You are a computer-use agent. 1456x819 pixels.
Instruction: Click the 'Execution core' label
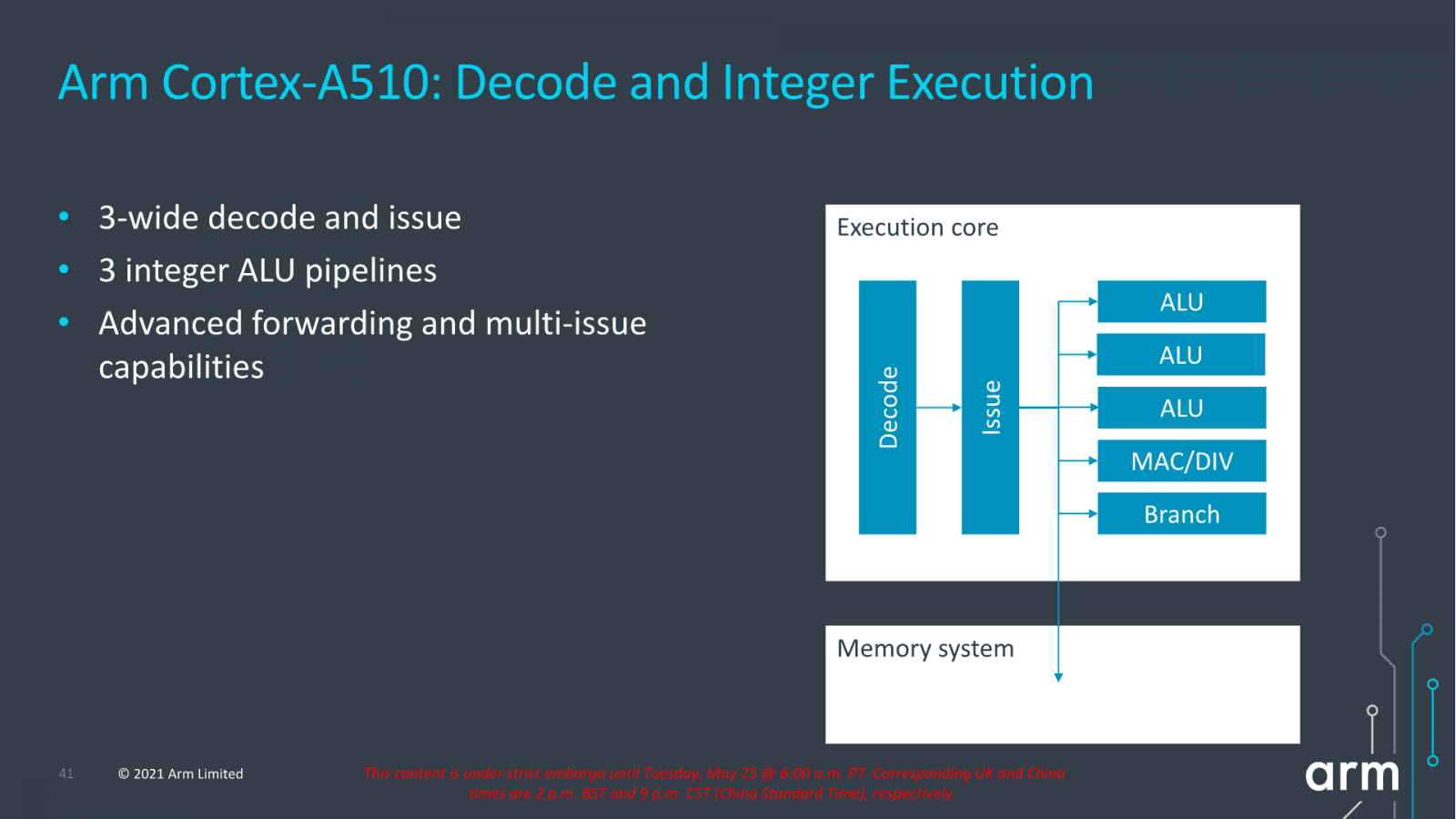point(917,227)
